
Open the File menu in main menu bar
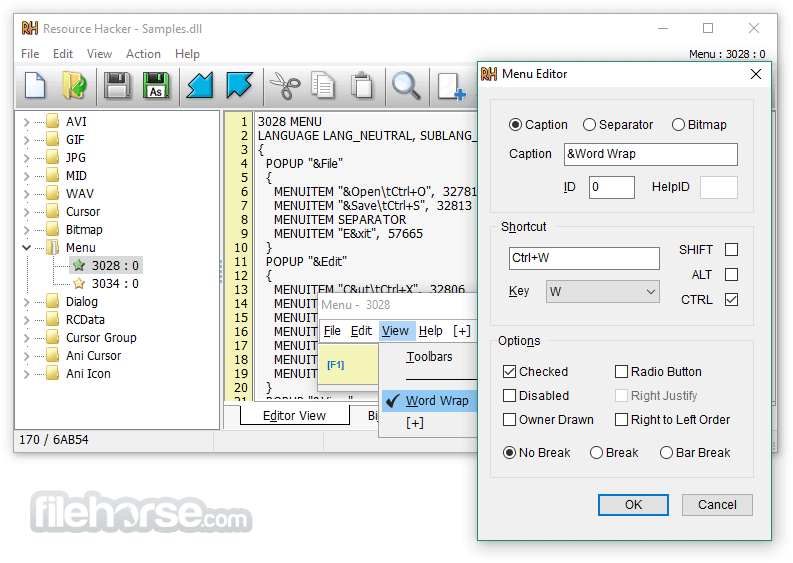(x=30, y=54)
